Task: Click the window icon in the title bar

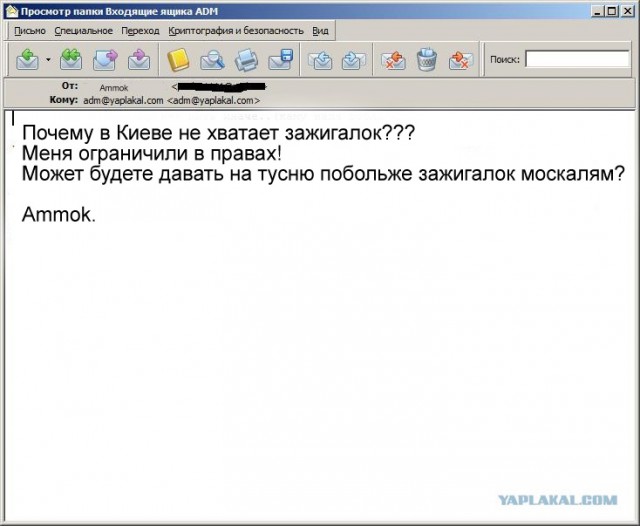Action: pos(12,11)
